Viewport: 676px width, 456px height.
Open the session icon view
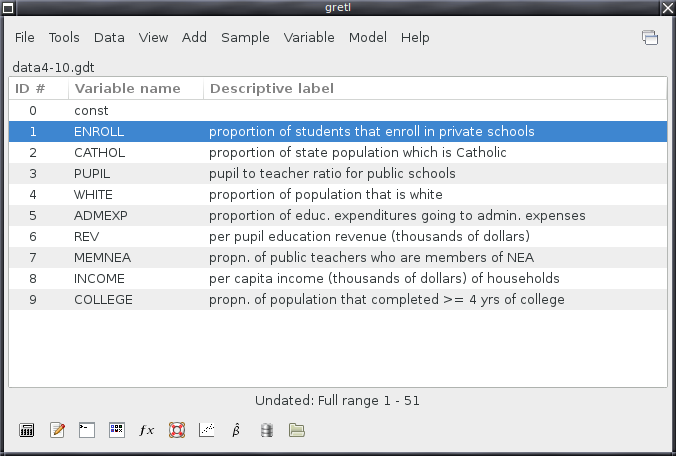point(117,430)
